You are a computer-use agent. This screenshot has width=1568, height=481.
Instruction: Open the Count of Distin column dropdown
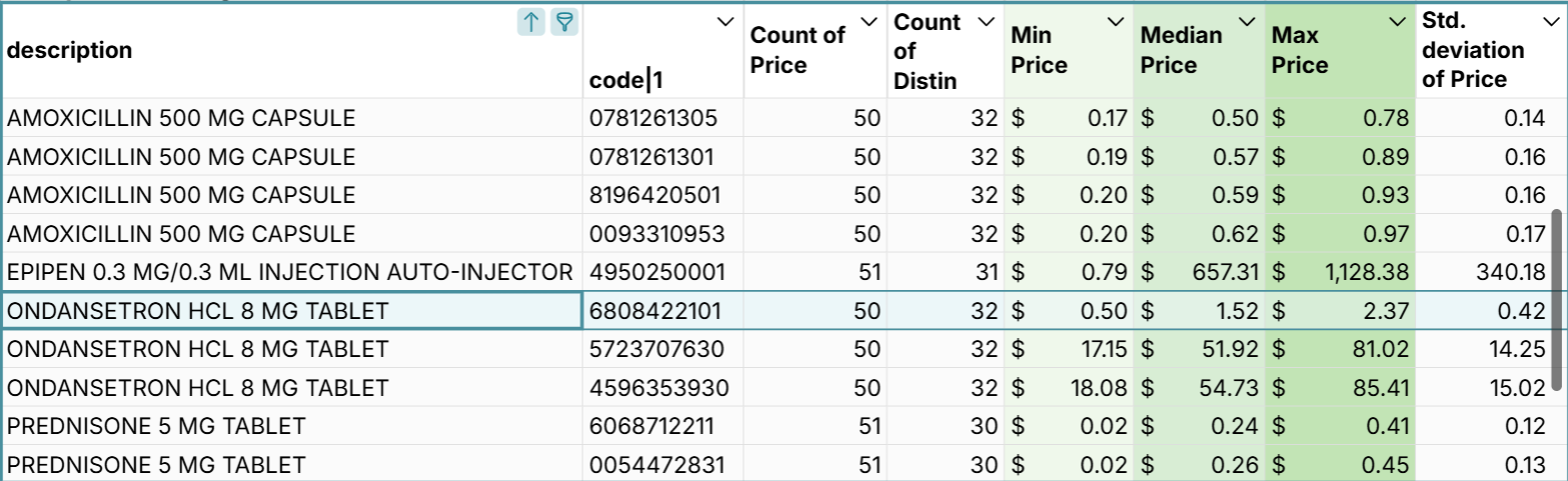pos(986,22)
